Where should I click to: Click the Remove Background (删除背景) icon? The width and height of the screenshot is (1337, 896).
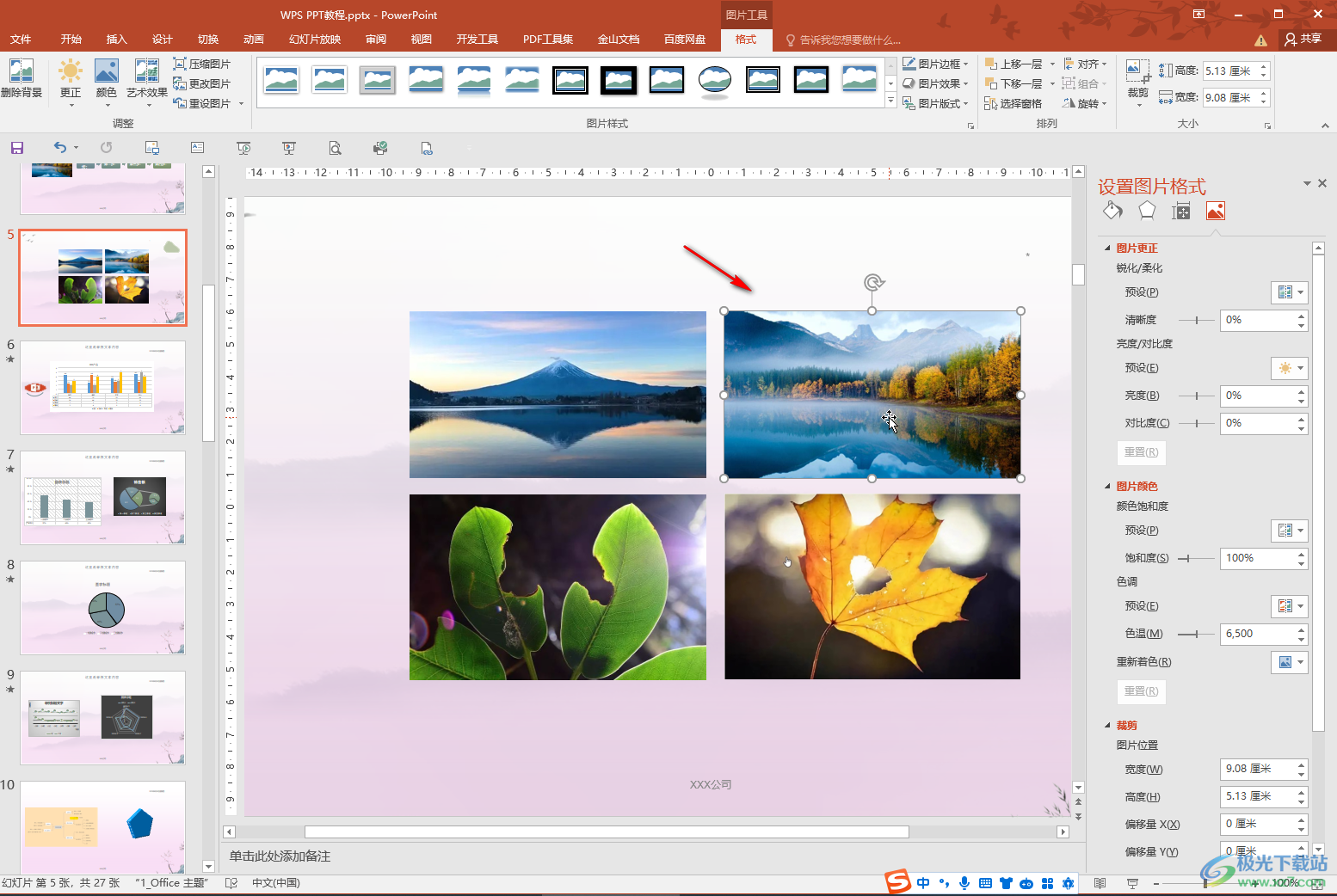pos(22,79)
